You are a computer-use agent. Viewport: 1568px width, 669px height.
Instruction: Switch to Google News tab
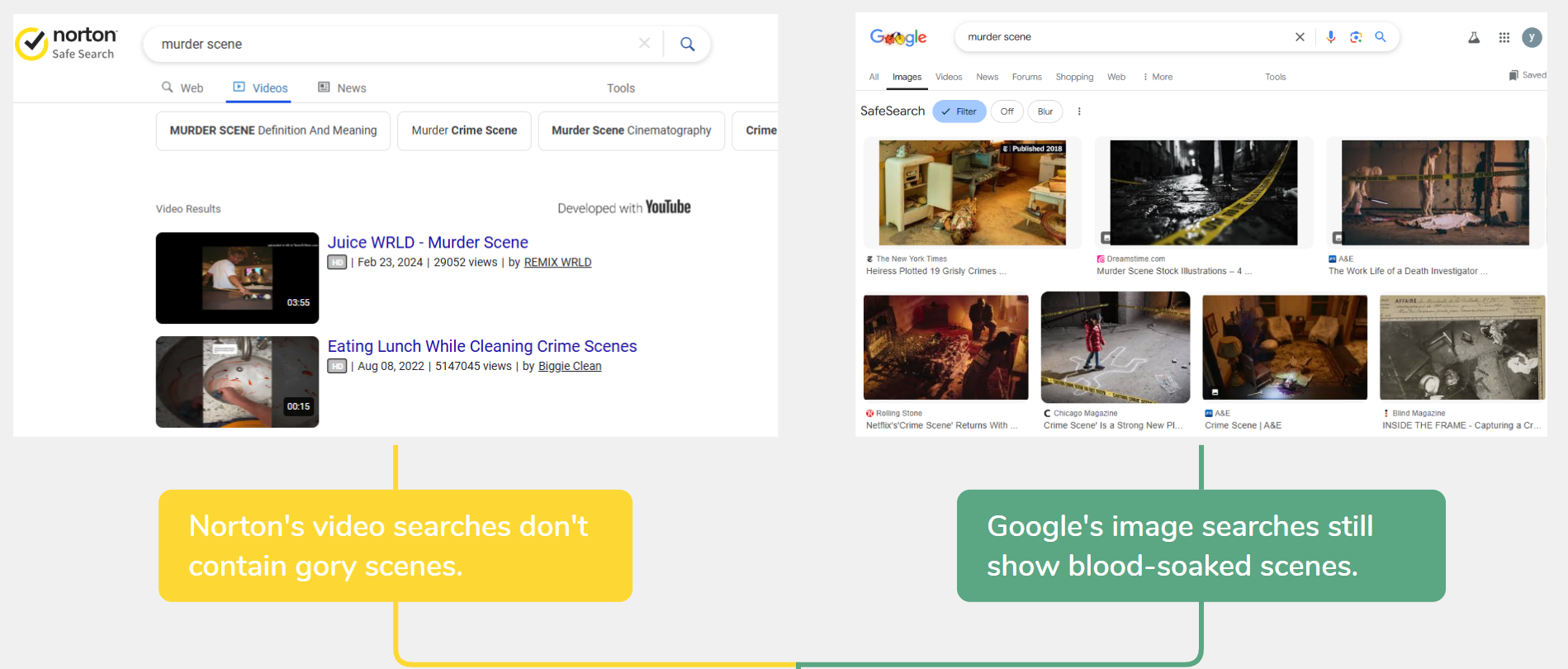pyautogui.click(x=987, y=77)
